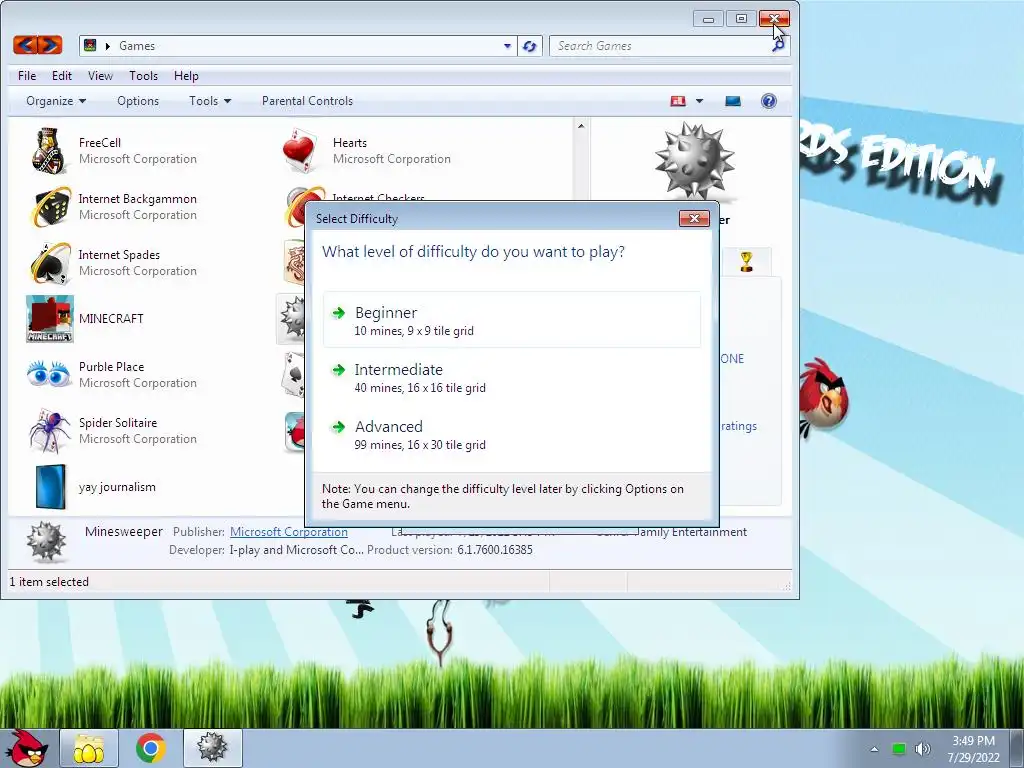
Task: Click the scroll up arrow in games list
Action: (x=581, y=125)
